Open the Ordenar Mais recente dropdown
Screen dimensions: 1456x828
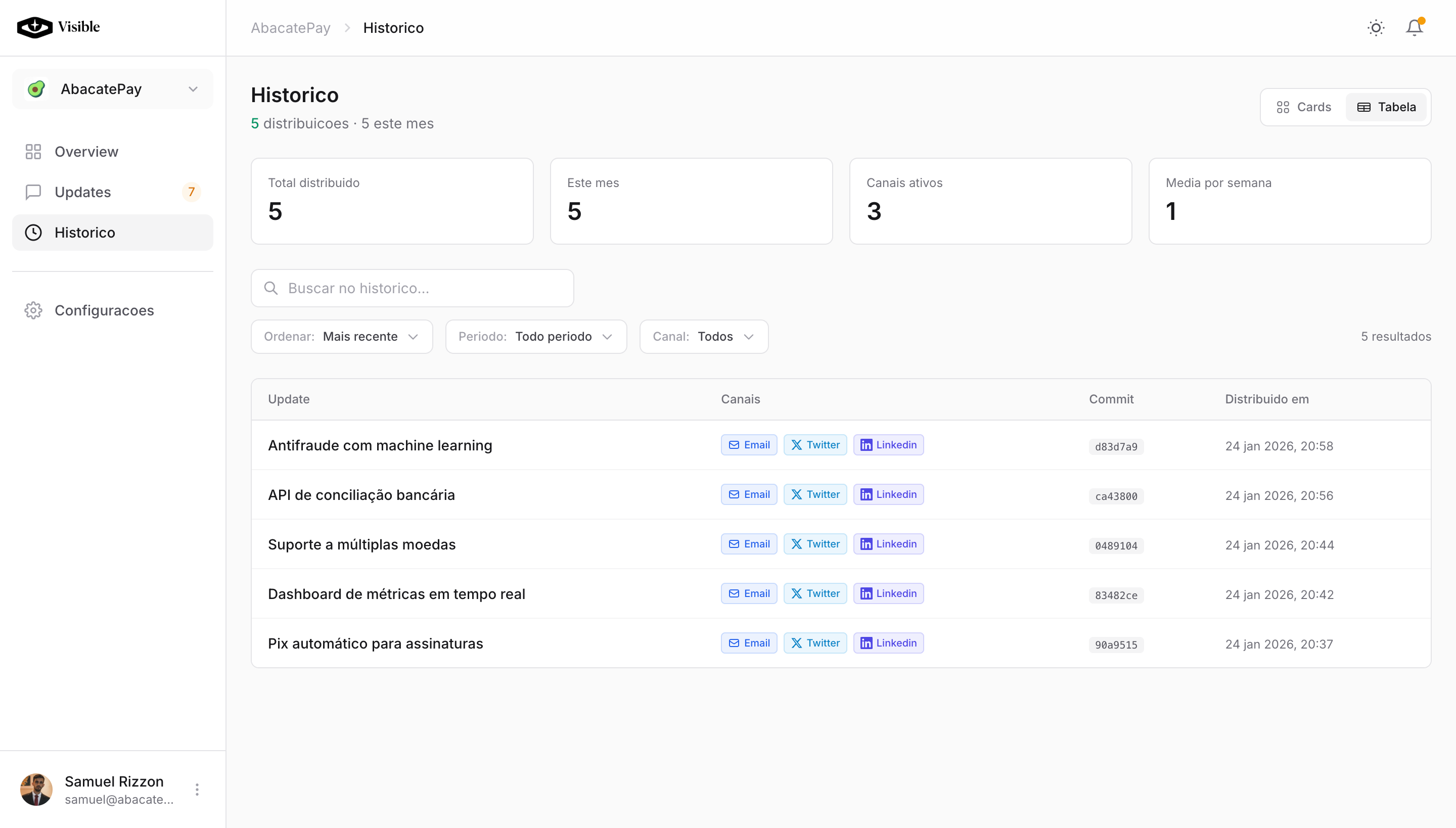click(x=341, y=337)
